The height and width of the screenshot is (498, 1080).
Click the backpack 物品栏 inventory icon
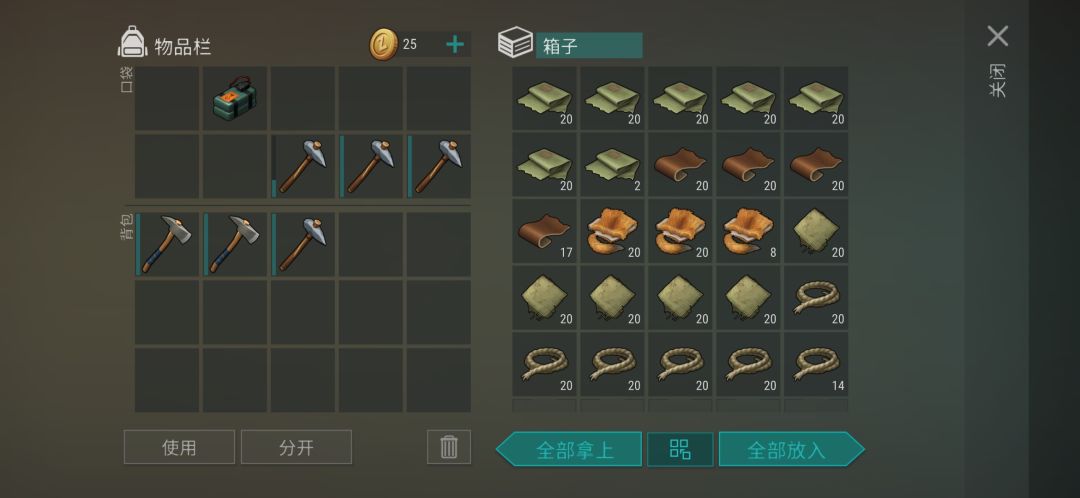(132, 43)
